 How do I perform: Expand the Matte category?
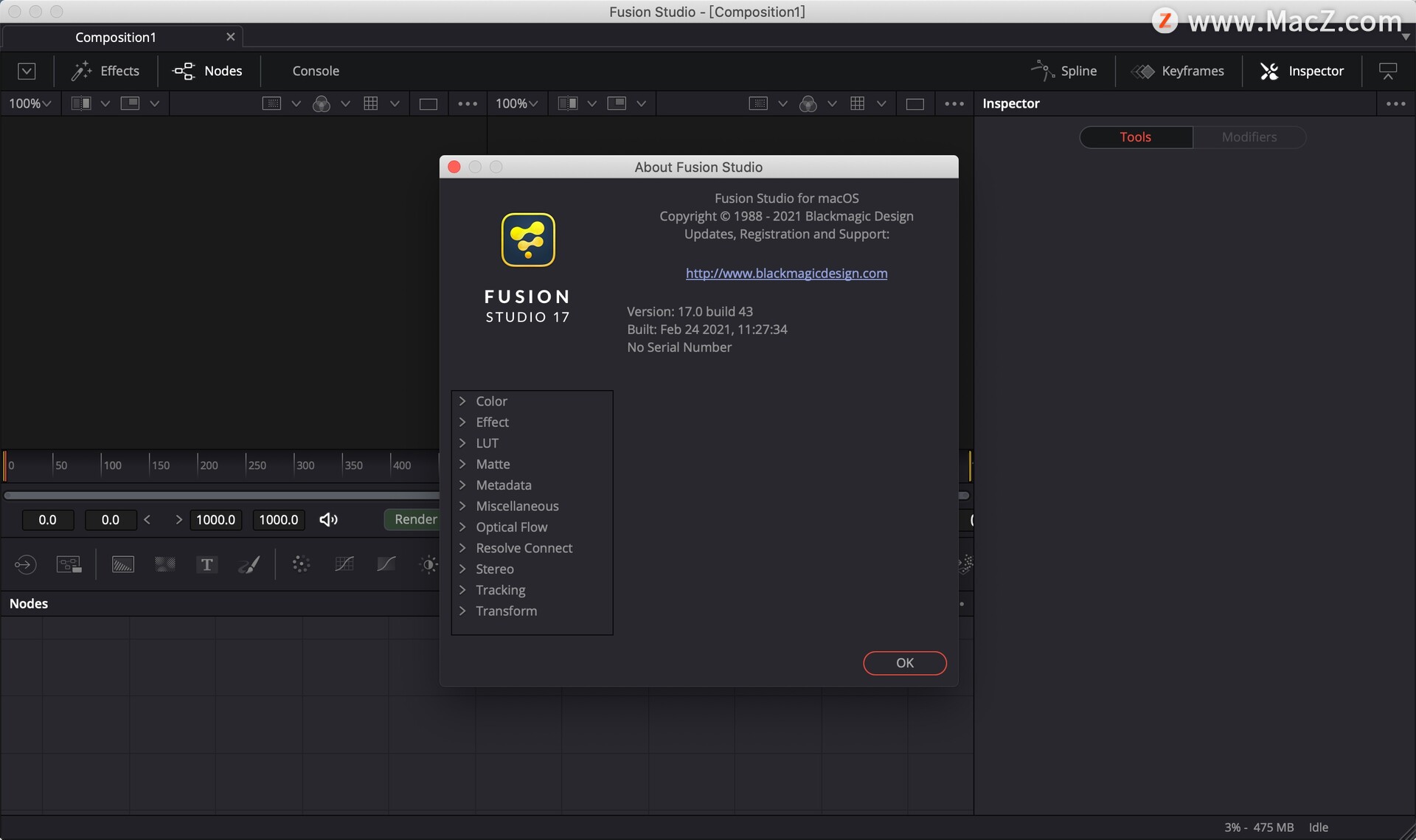[462, 464]
